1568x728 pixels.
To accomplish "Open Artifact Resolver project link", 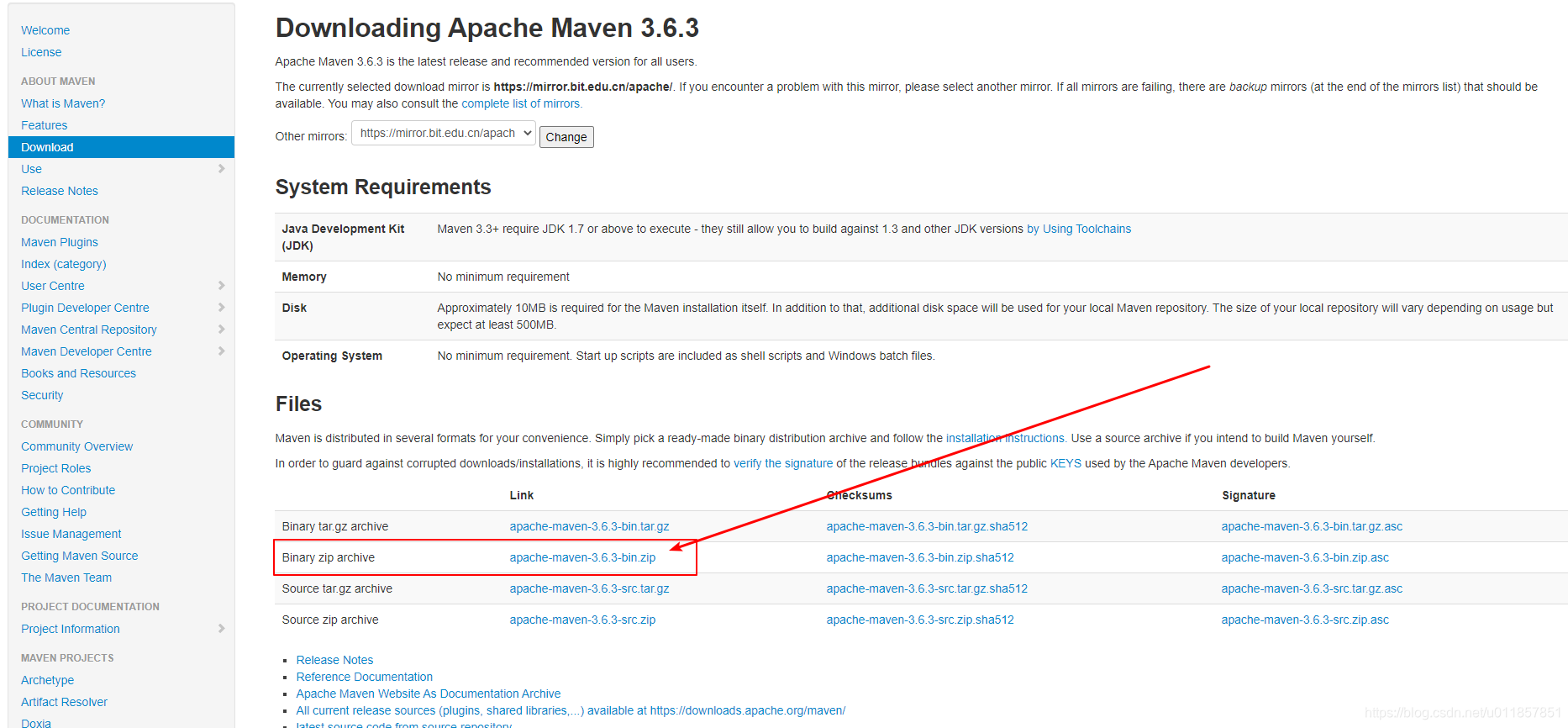I will click(65, 702).
